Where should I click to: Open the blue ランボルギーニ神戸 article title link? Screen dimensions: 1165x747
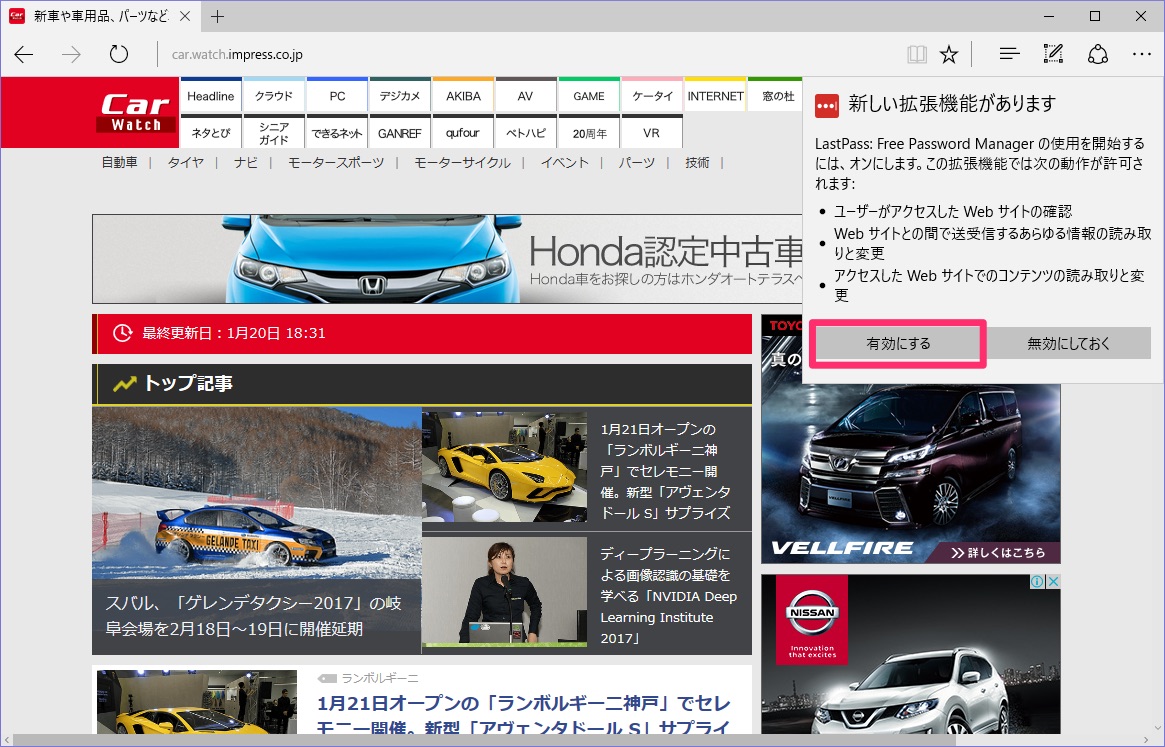tap(524, 715)
